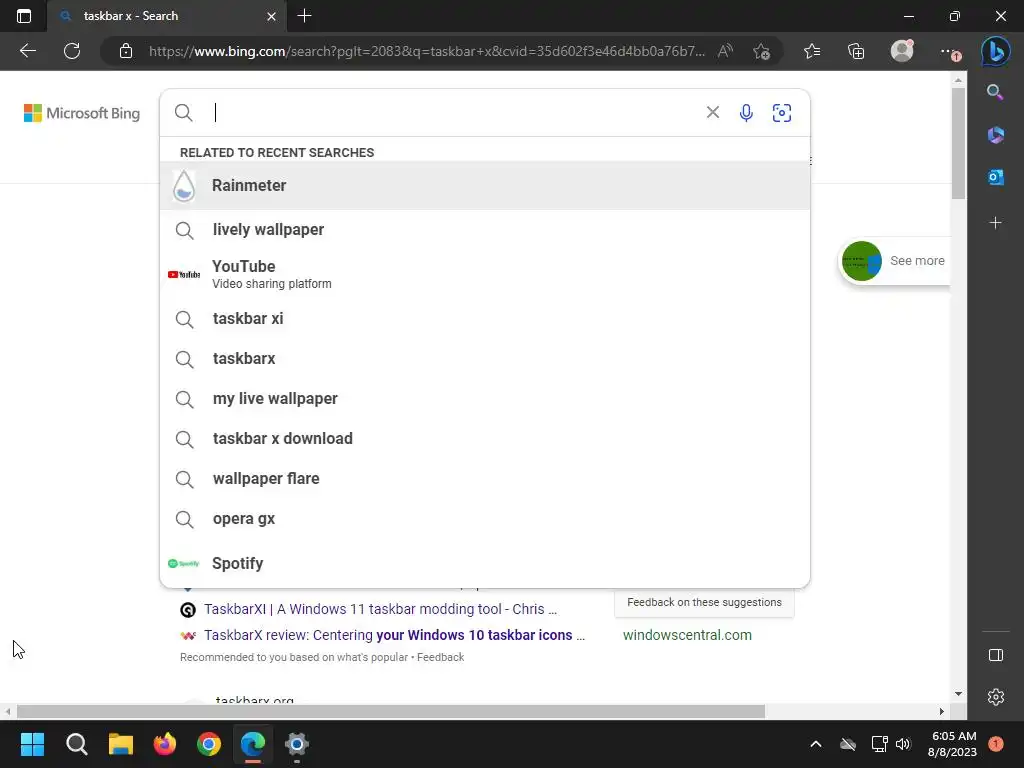Close the taskbar x - Search tab
1024x768 pixels.
click(272, 16)
